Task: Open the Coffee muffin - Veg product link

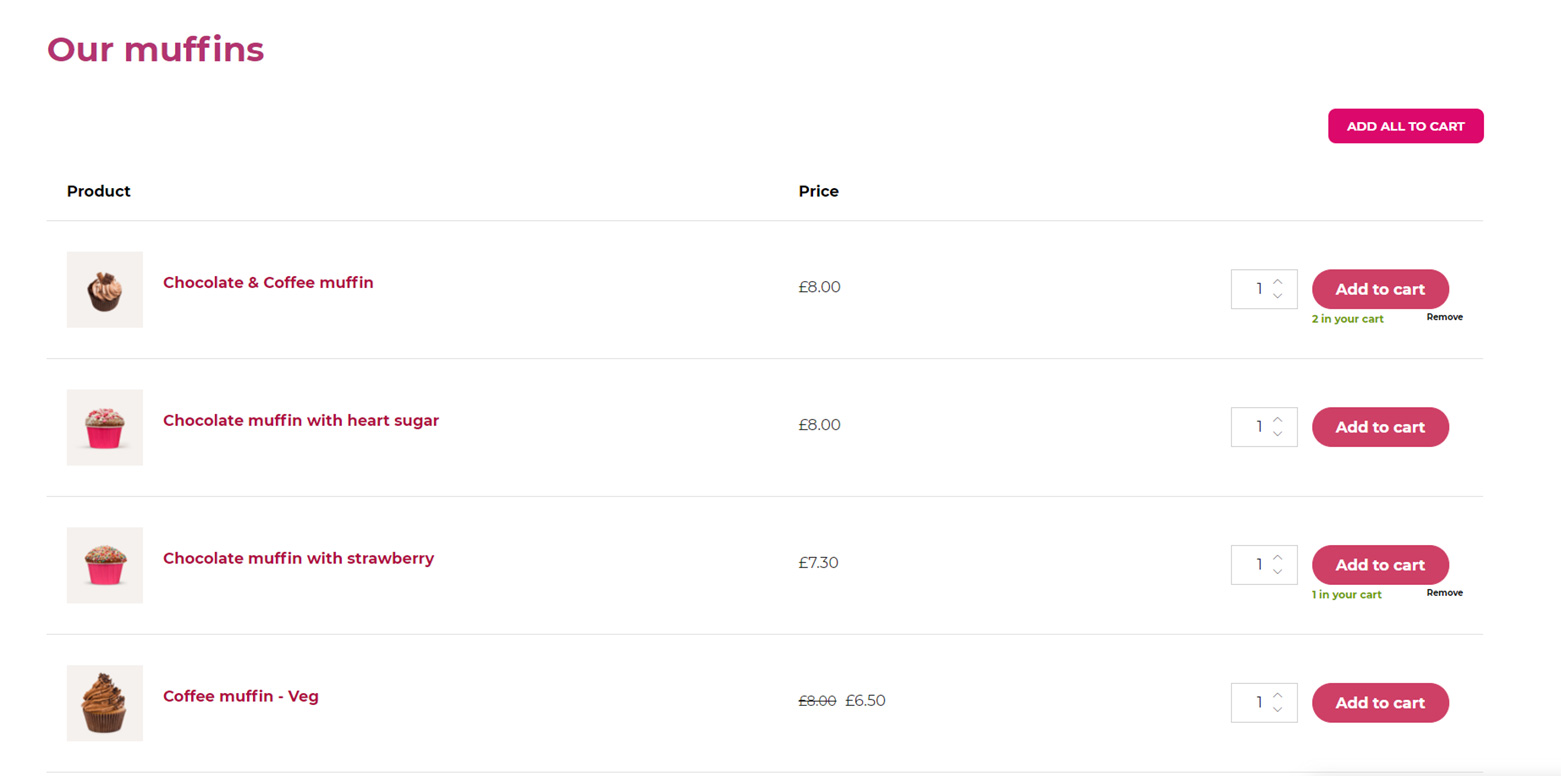Action: point(241,697)
